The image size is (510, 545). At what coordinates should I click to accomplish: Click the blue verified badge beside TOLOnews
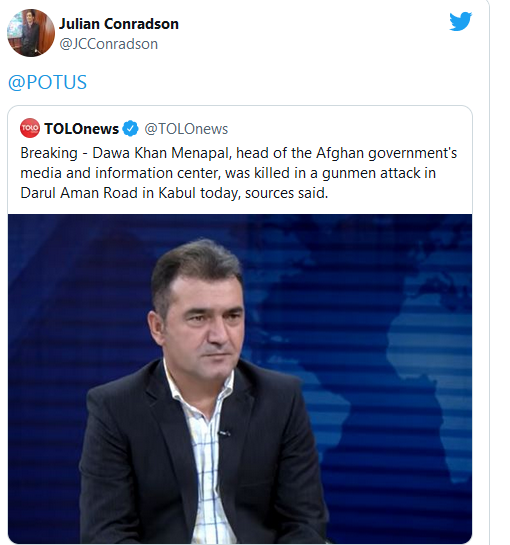point(130,129)
